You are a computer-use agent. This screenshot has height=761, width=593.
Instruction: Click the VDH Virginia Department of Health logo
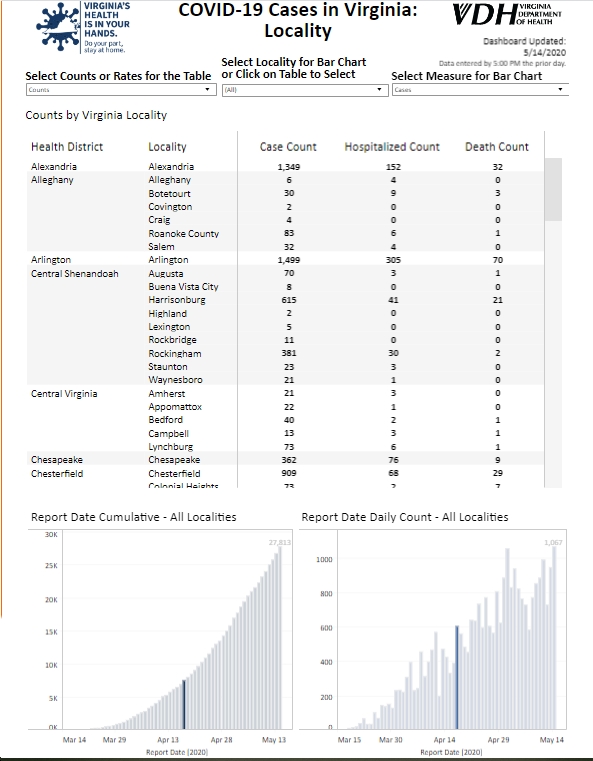(507, 14)
